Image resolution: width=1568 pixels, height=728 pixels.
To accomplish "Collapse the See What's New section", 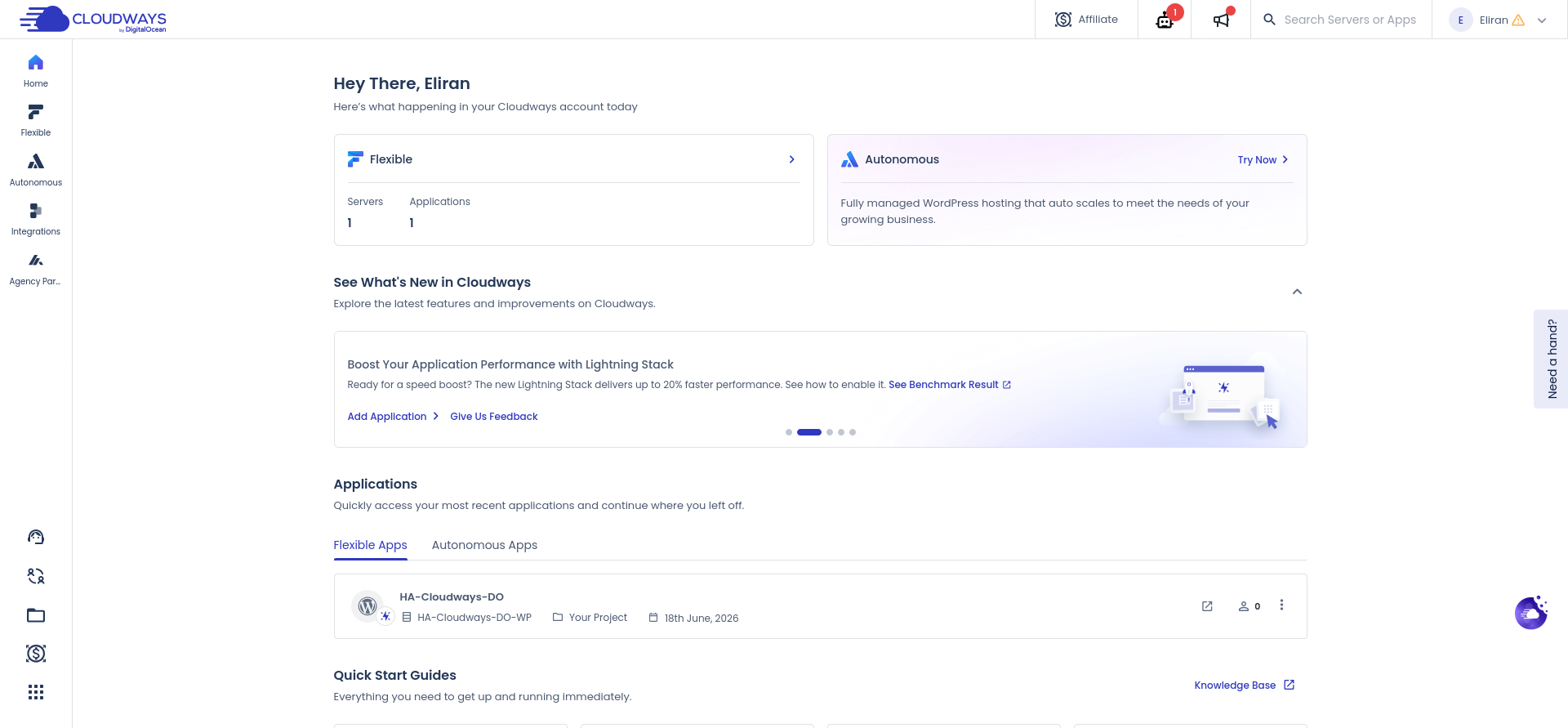I will pos(1297,292).
